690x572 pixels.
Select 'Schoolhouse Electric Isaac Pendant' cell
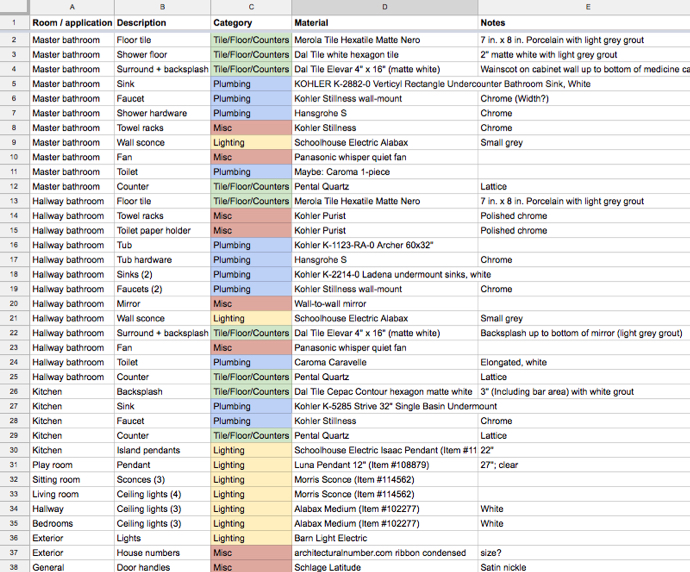point(385,450)
